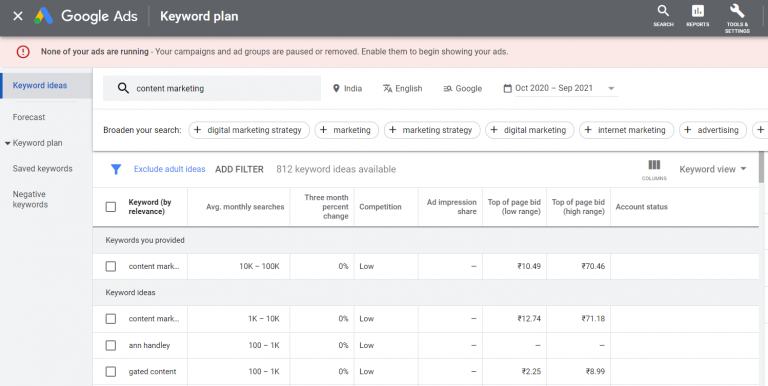Click gated content keyword text
The width and height of the screenshot is (768, 386).
(x=152, y=371)
